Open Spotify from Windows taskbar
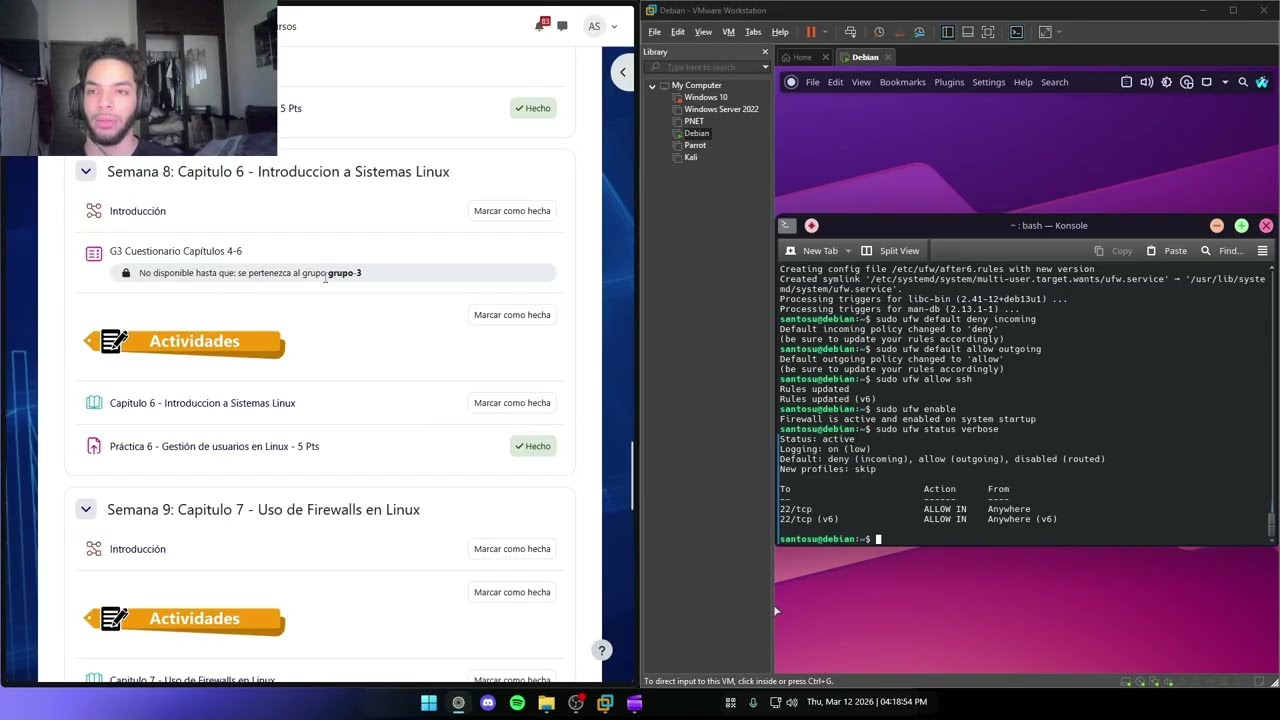1280x720 pixels. coord(517,703)
